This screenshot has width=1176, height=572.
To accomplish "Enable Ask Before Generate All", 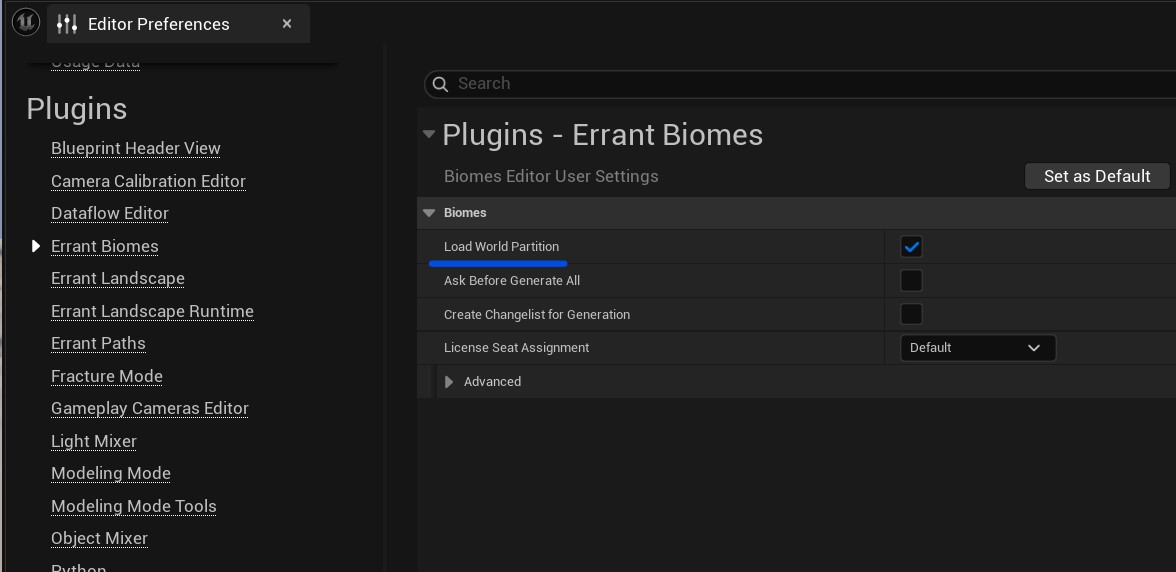I will (x=911, y=281).
